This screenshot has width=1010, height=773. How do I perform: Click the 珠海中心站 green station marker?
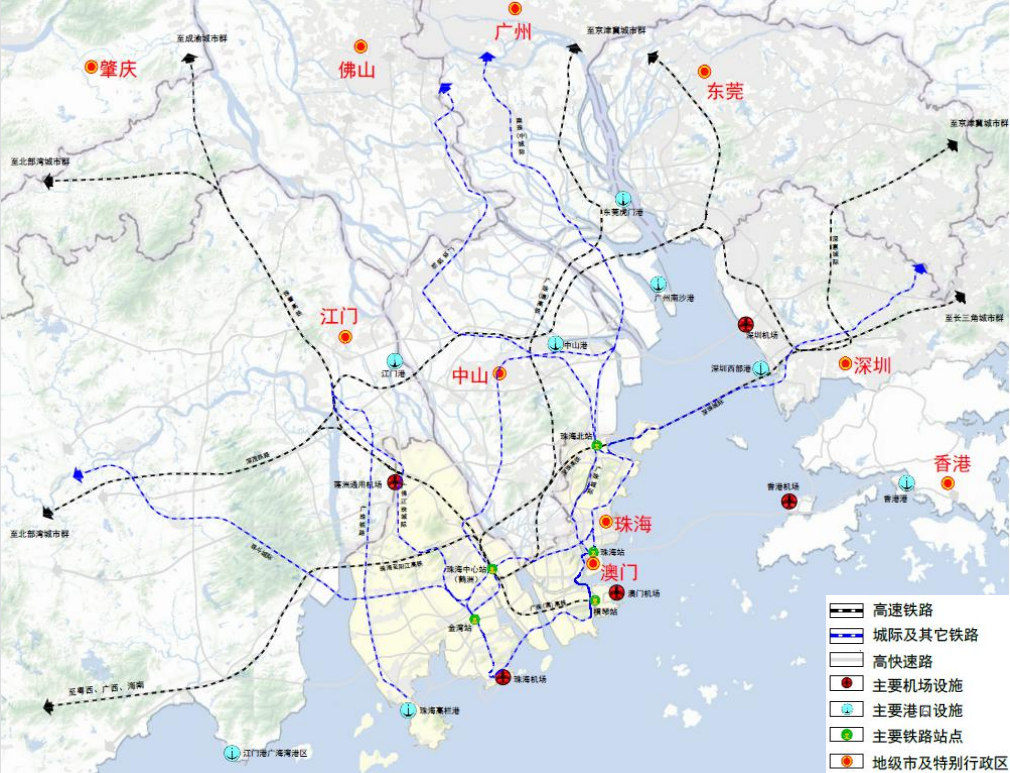492,569
